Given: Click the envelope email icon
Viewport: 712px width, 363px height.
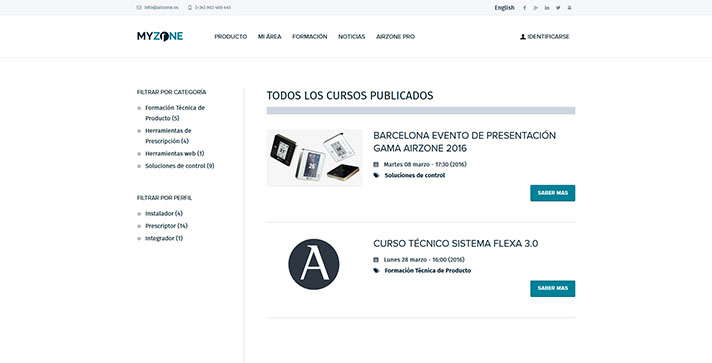Looking at the screenshot, I should [x=139, y=8].
